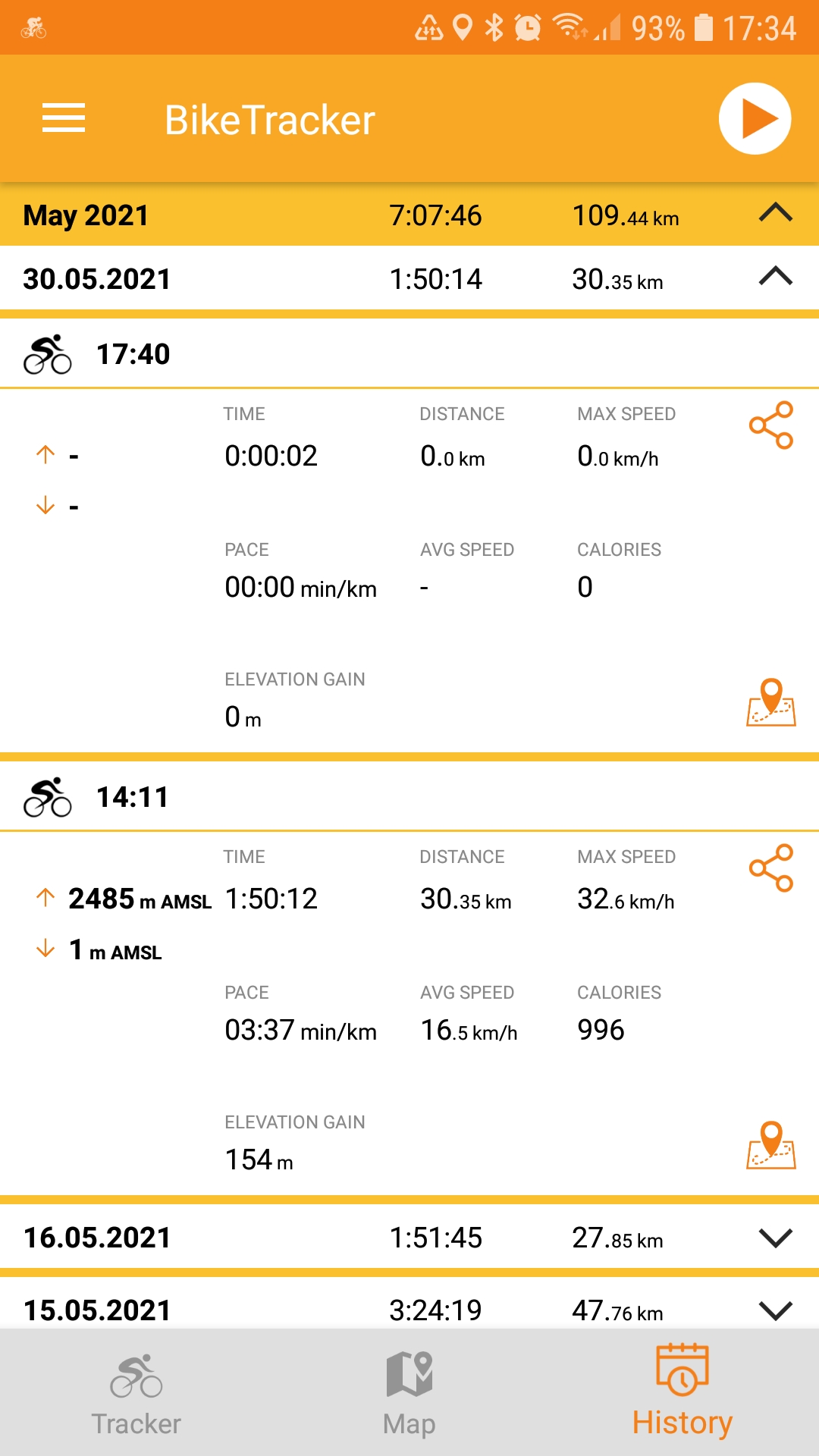Tap the BikeTracker app title

270,120
